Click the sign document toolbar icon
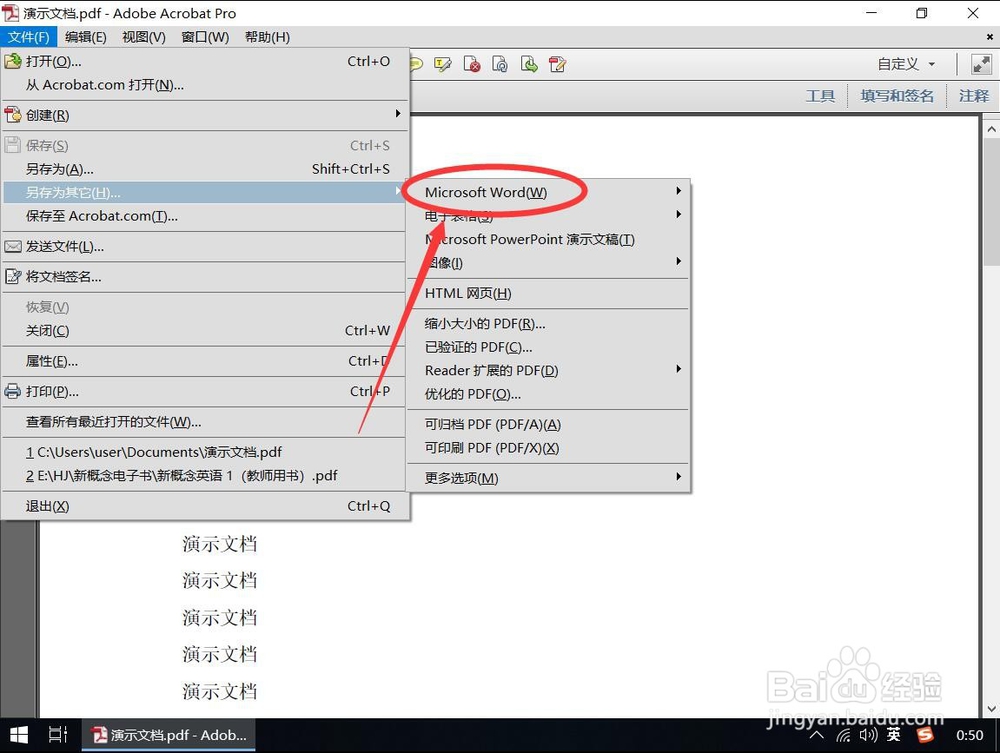The height and width of the screenshot is (753, 1000). tap(557, 63)
